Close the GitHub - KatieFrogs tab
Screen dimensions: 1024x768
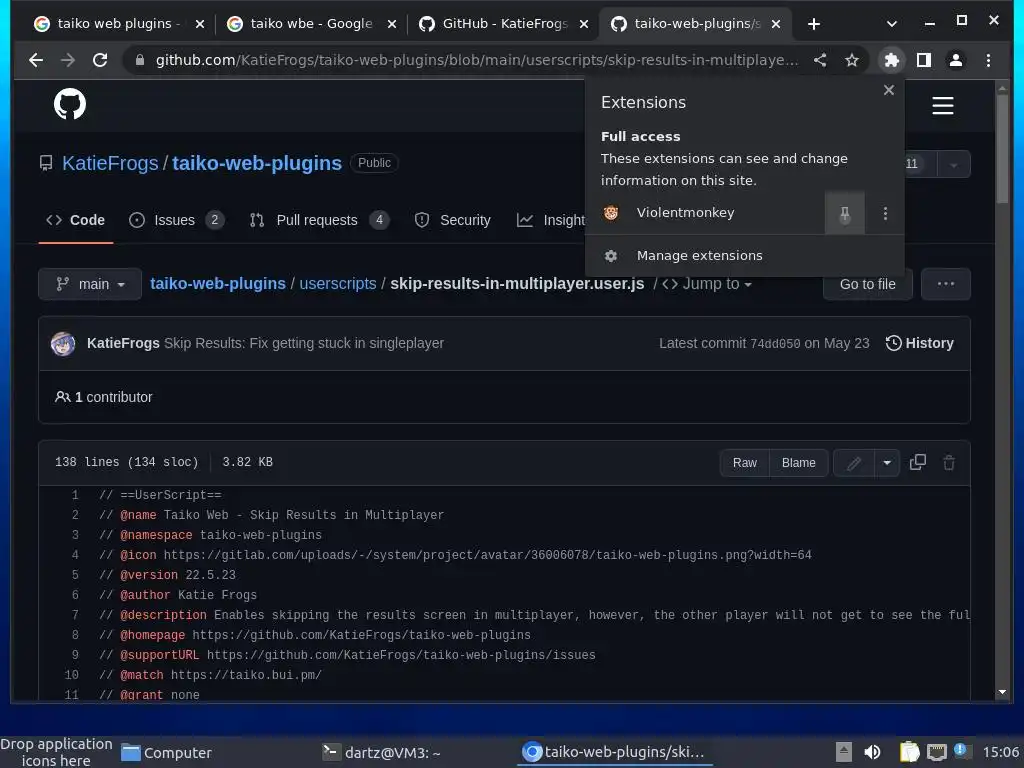click(584, 24)
